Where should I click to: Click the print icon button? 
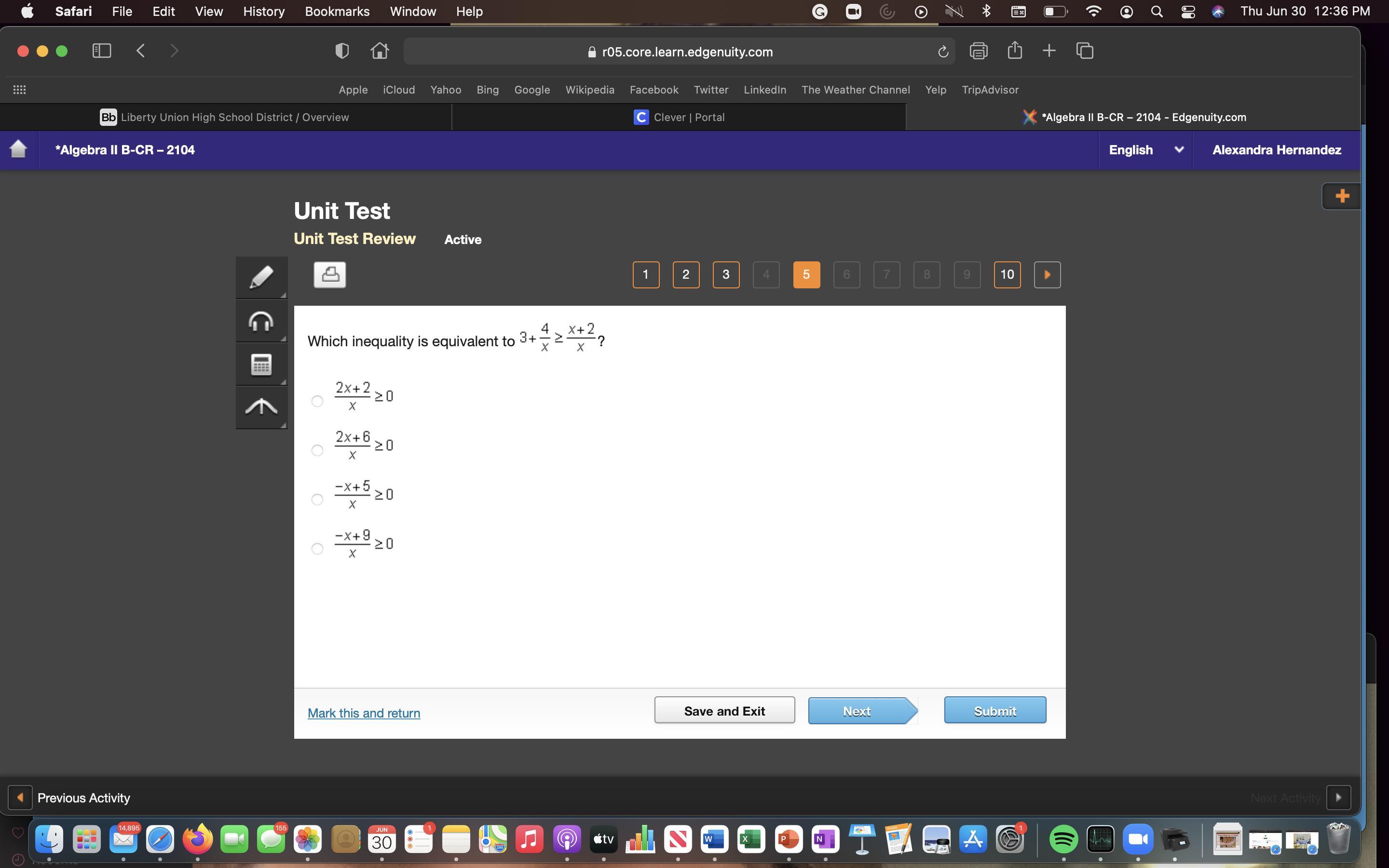click(x=329, y=274)
